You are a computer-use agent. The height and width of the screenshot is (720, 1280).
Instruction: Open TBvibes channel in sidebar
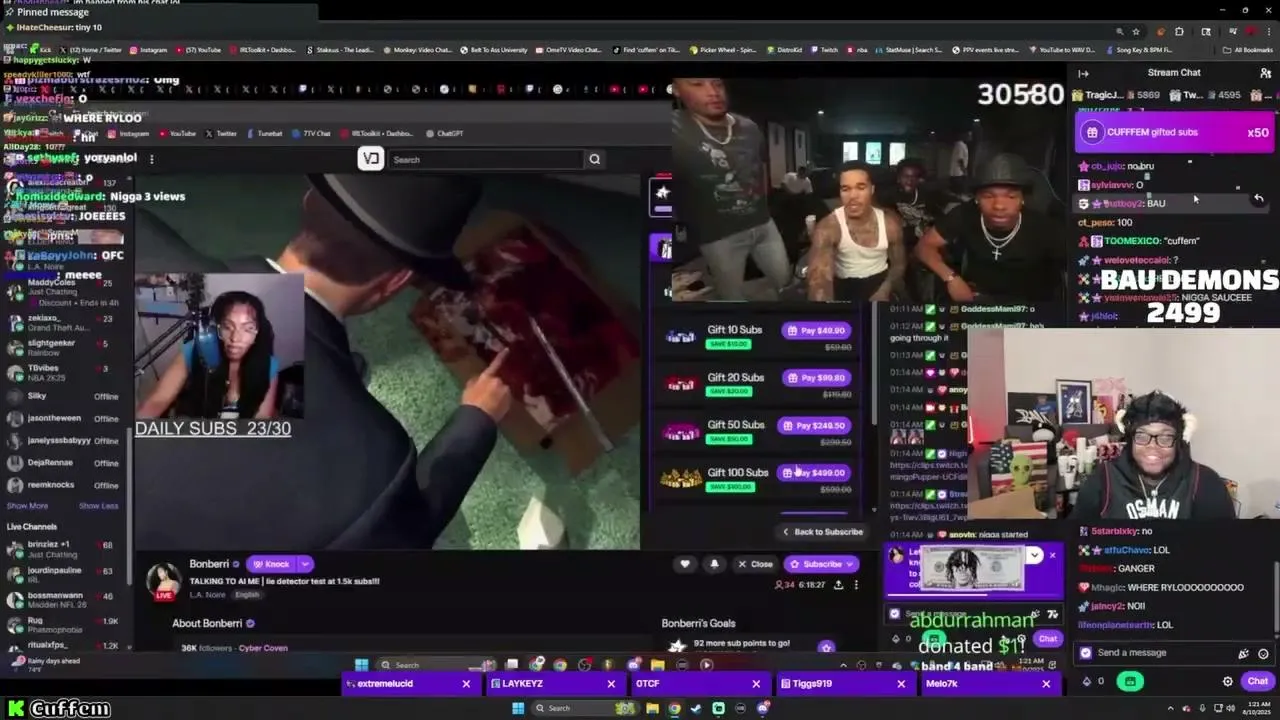[x=62, y=372]
